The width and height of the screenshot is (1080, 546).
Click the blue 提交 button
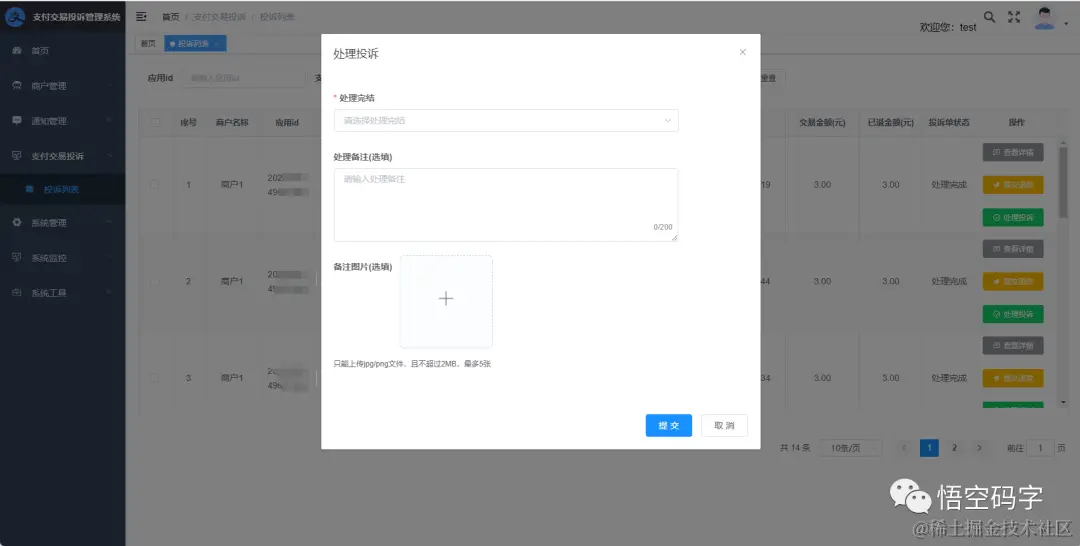pos(668,426)
